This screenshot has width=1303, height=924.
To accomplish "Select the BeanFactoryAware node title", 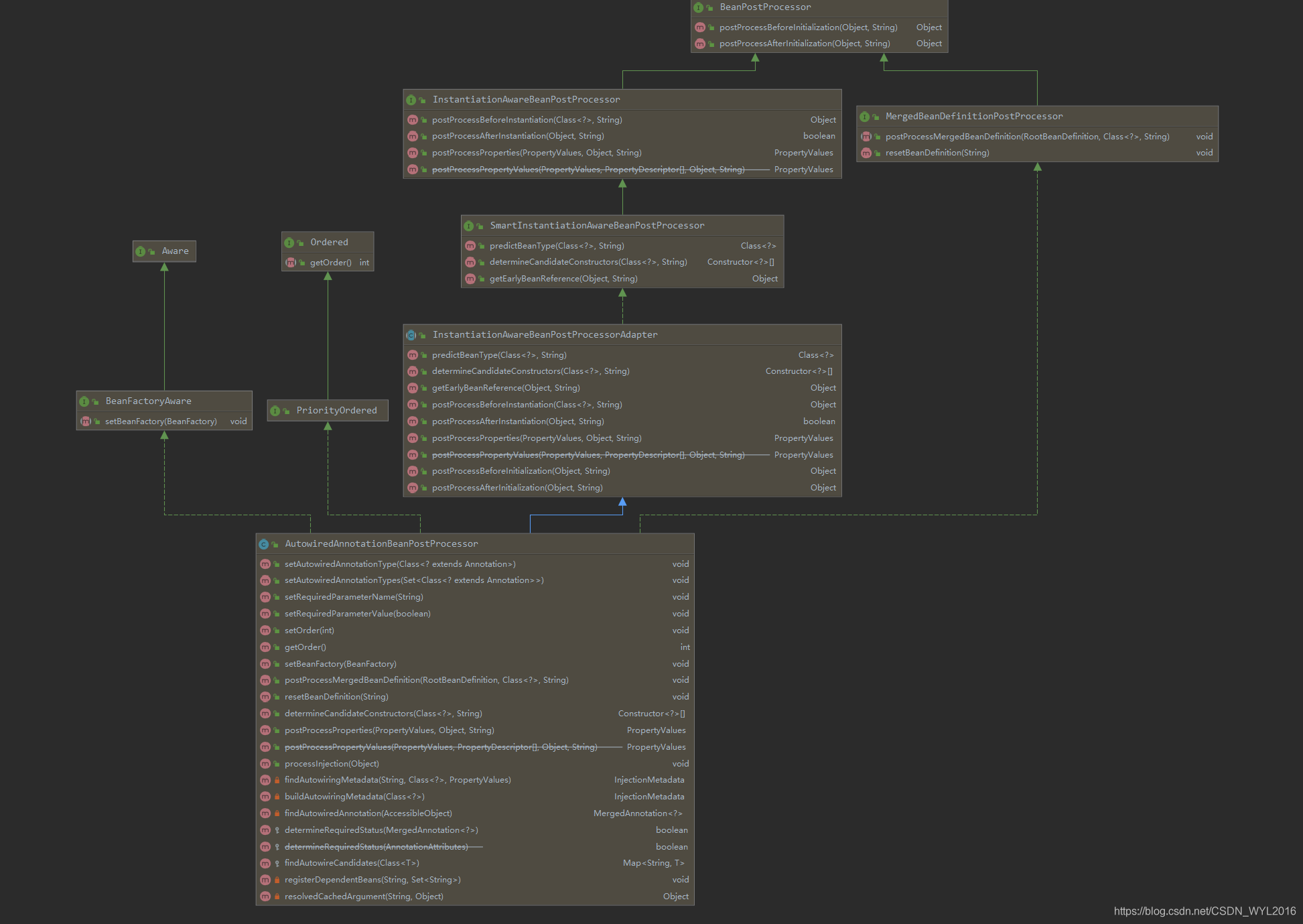I will click(148, 401).
